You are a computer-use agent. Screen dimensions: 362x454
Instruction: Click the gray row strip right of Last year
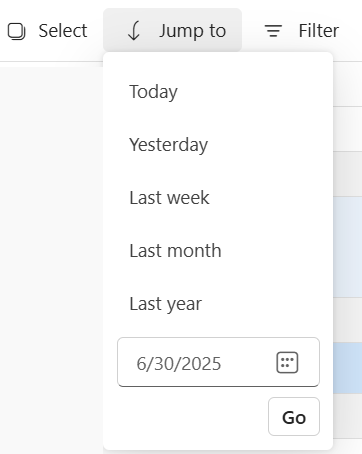[347, 320]
